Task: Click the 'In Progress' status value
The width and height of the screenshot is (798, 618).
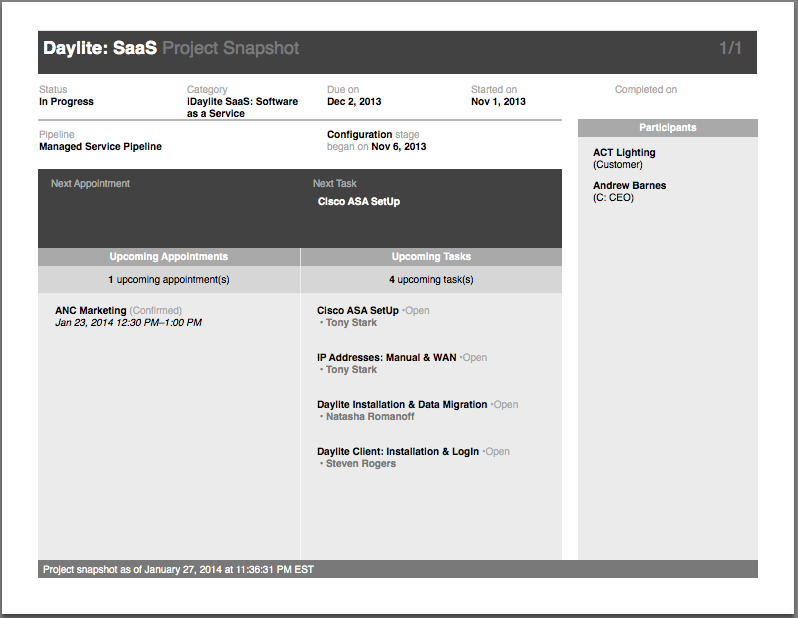Action: coord(66,101)
